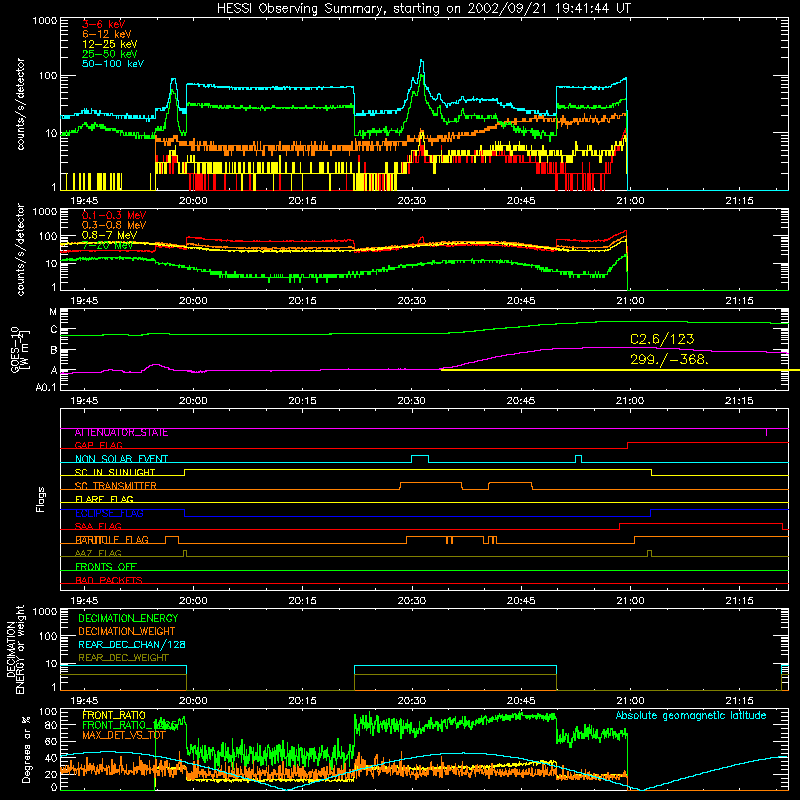
Task: Click the GOES-10 axis label
Action: 19,349
